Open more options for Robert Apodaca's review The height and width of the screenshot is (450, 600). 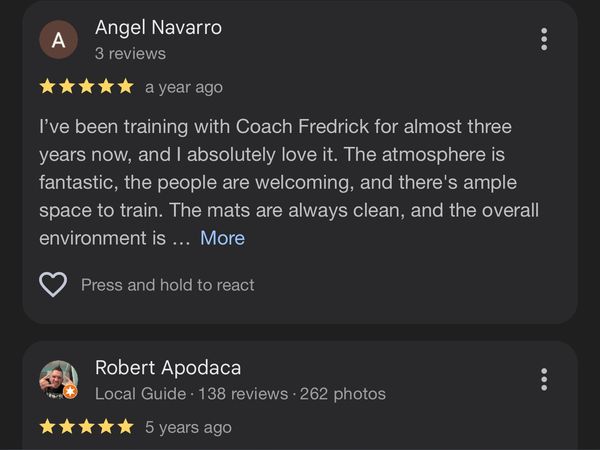(544, 380)
